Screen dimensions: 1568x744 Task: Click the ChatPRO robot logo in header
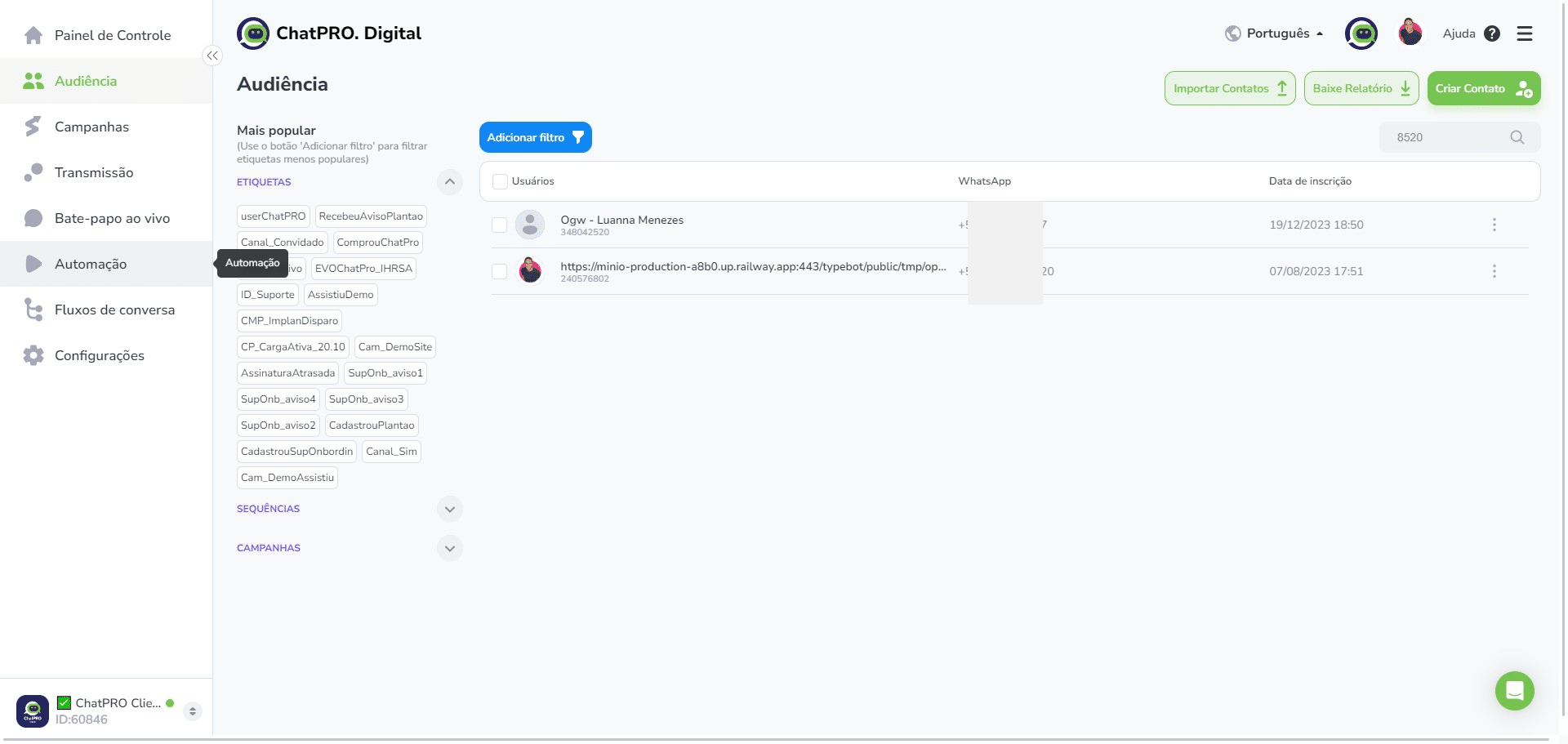[x=253, y=33]
